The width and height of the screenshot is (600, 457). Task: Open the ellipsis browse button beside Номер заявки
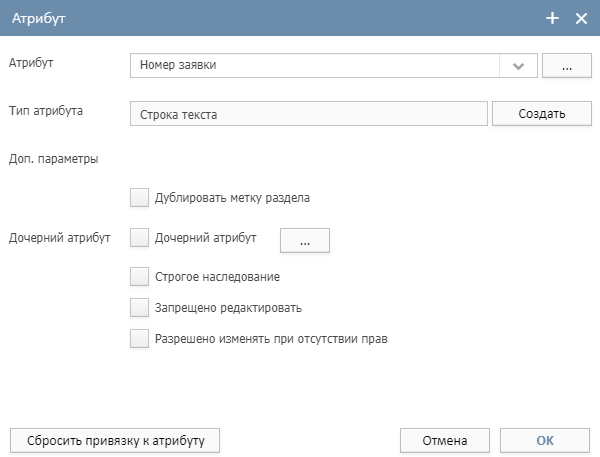pos(567,66)
